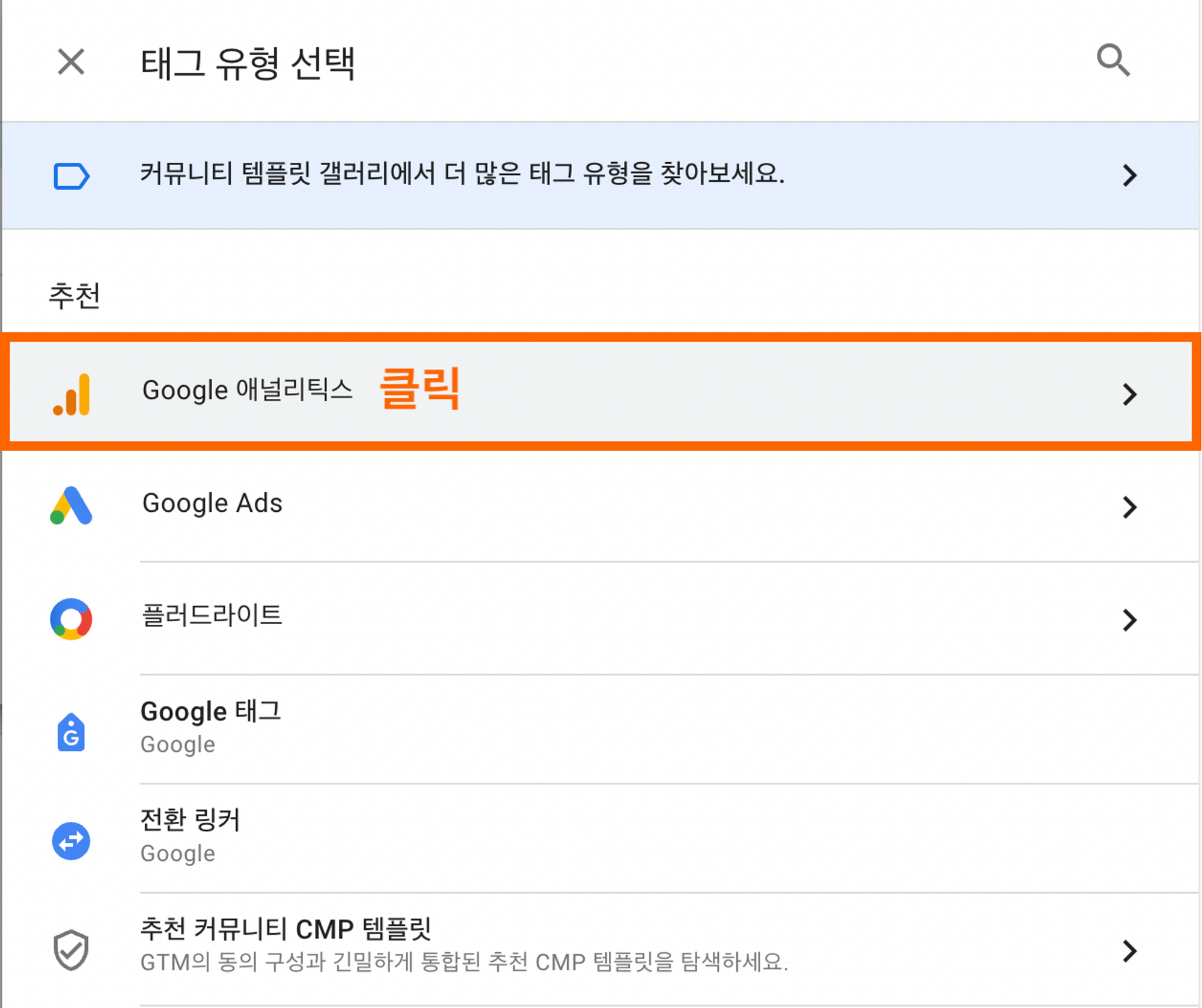
Task: Expand chevron in CMP 템플릿 row
Action: (x=1130, y=951)
